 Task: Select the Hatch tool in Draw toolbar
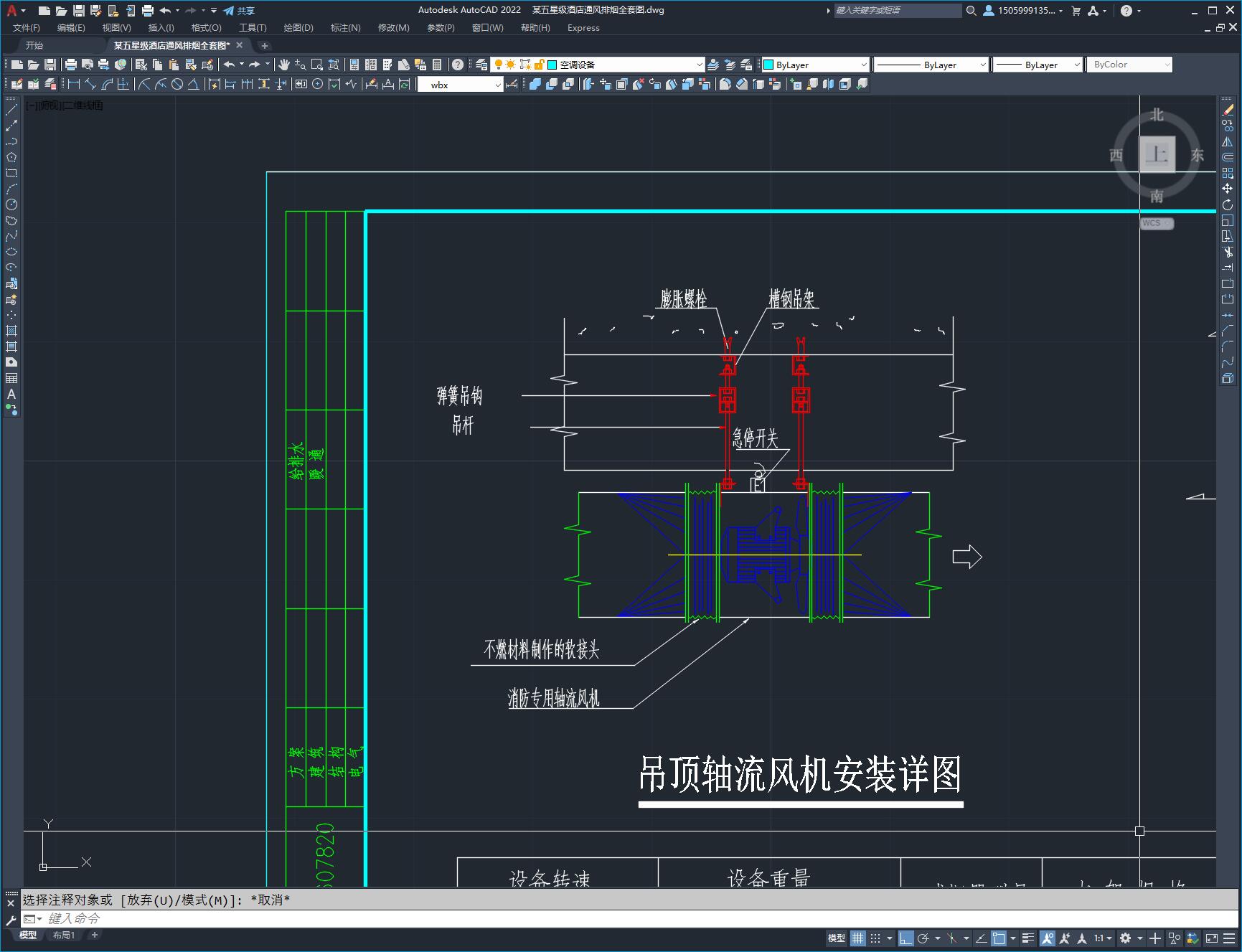[x=11, y=331]
